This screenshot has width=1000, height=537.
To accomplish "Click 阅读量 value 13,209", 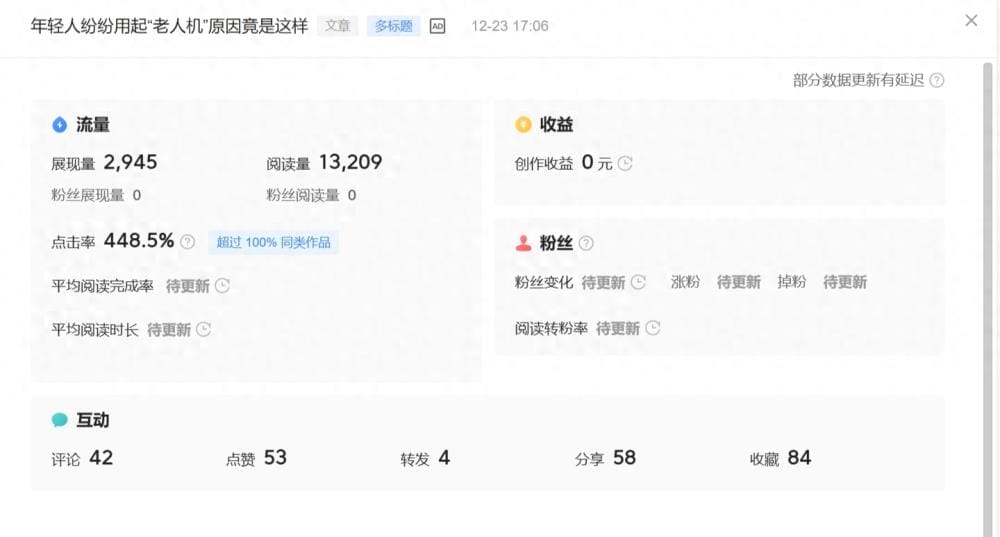I will 350,163.
